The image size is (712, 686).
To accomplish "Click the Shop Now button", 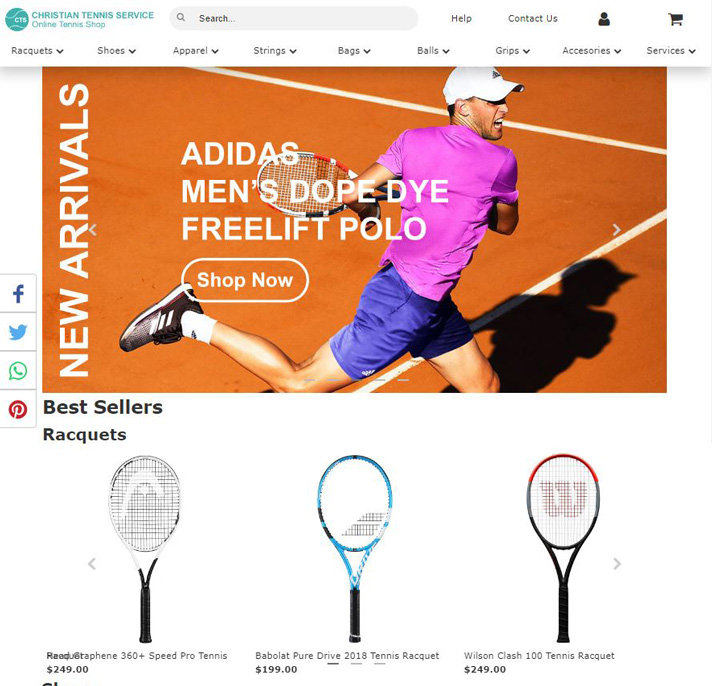I will 245,280.
